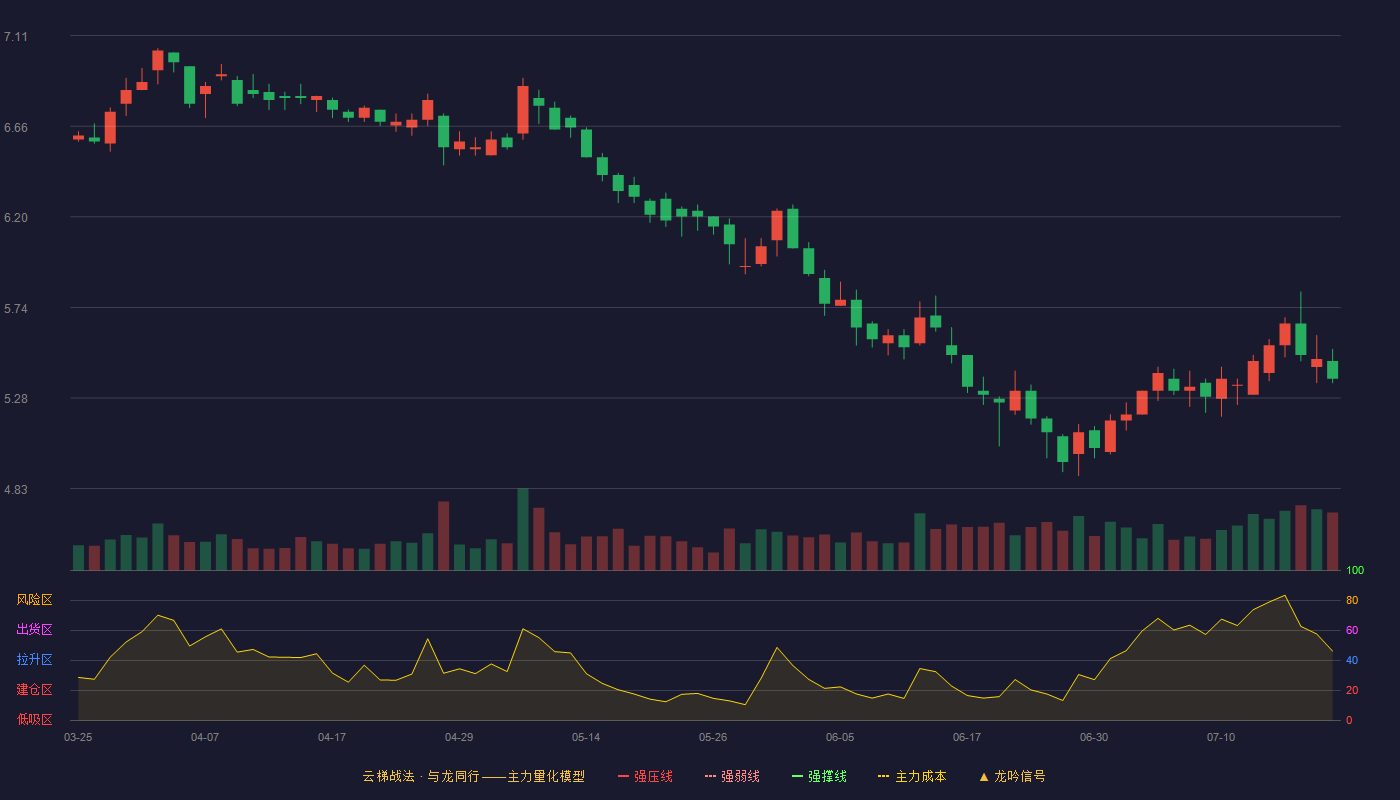Click the 04-17 date label
The image size is (1400, 800).
(x=332, y=737)
